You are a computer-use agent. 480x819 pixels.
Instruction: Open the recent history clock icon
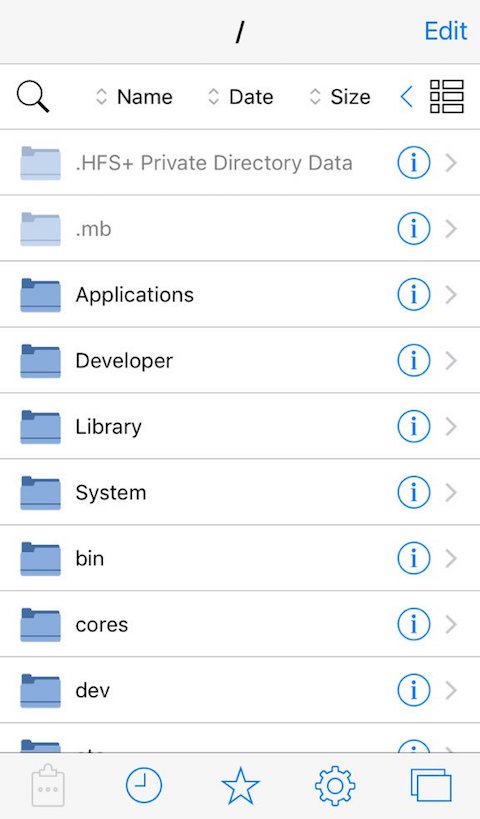144,785
